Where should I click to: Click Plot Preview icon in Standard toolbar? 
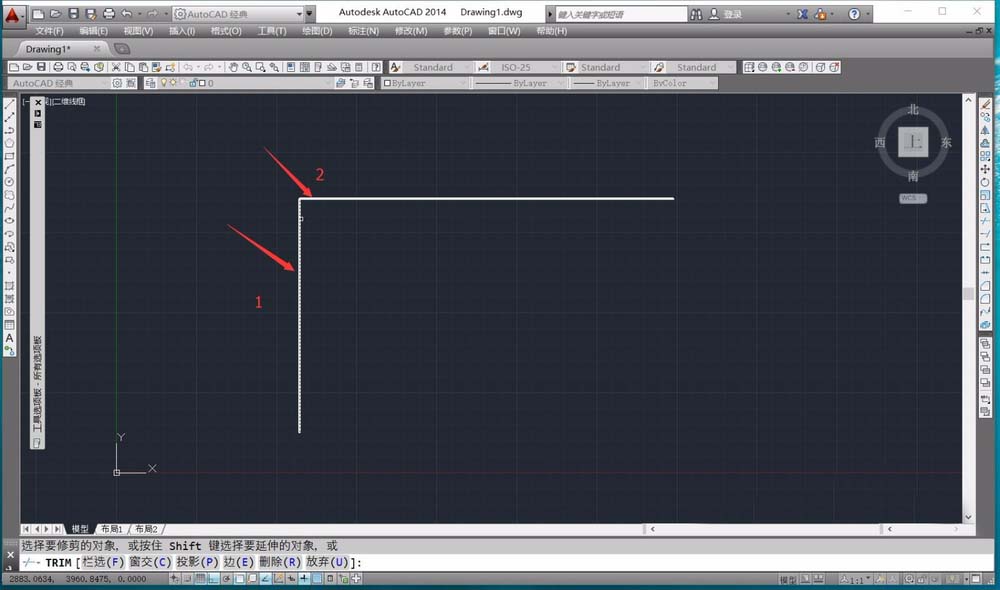pos(71,67)
